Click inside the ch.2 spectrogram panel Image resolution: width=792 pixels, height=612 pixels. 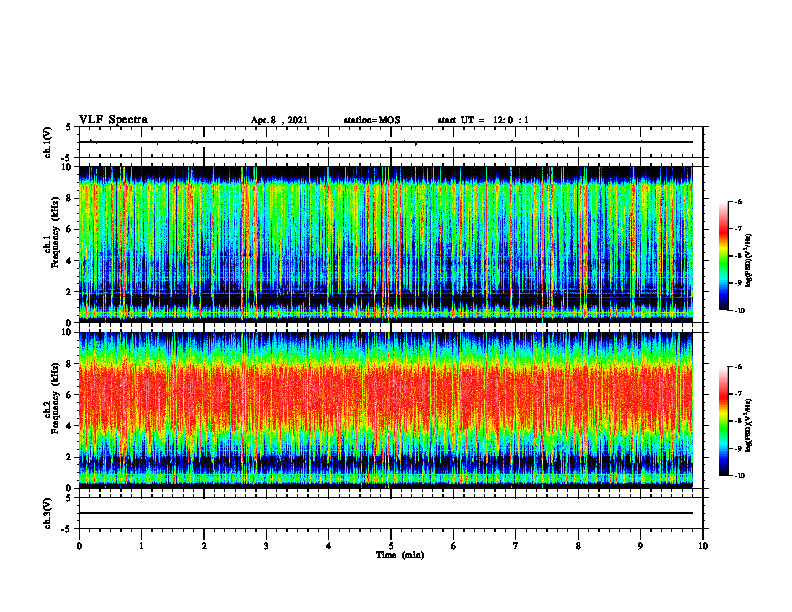click(x=386, y=410)
